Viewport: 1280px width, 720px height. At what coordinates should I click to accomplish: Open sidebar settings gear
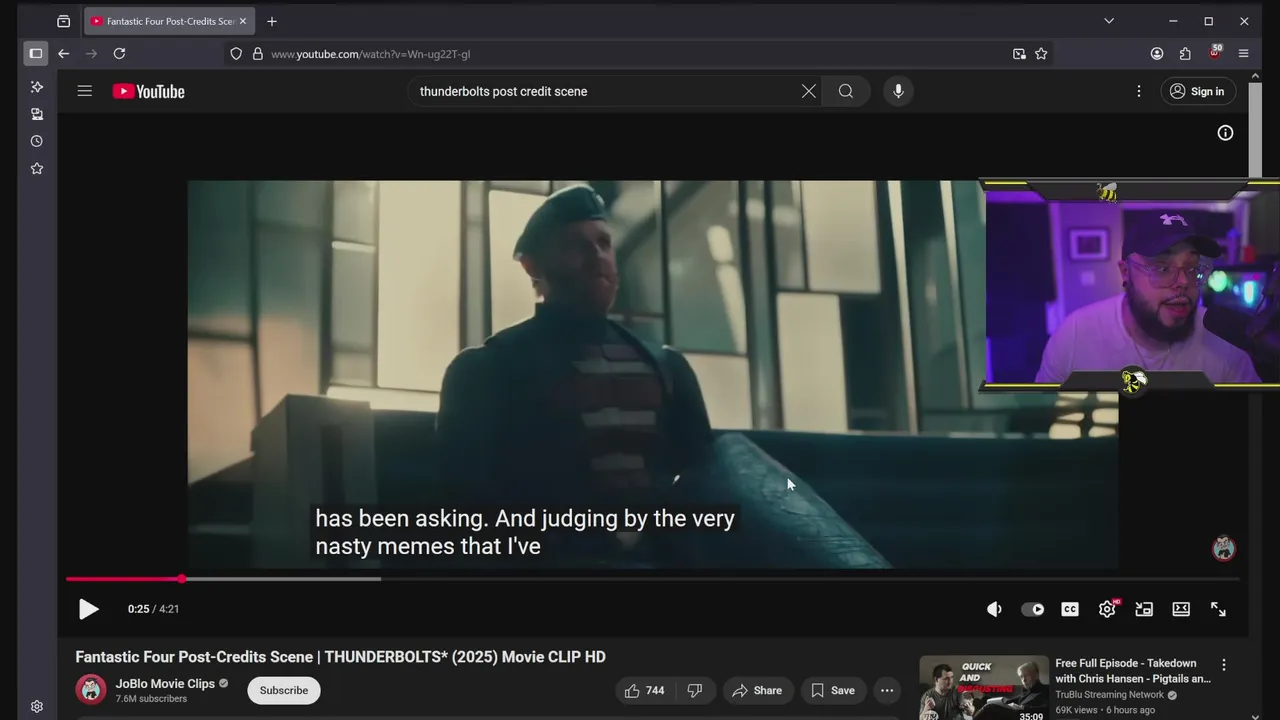point(37,706)
